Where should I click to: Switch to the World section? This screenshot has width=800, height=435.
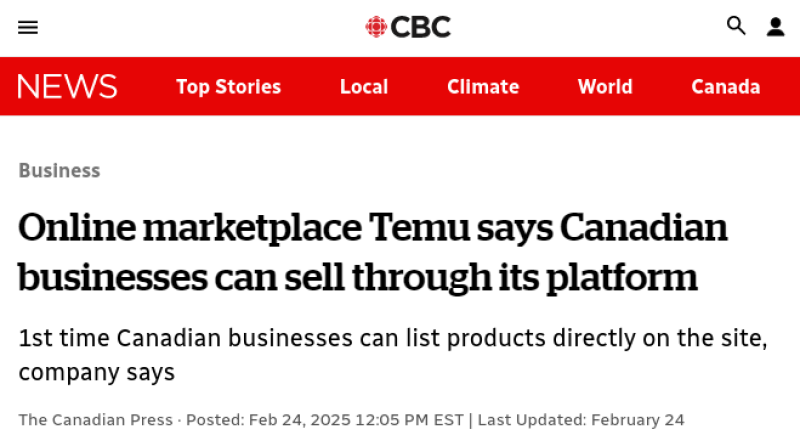[605, 87]
